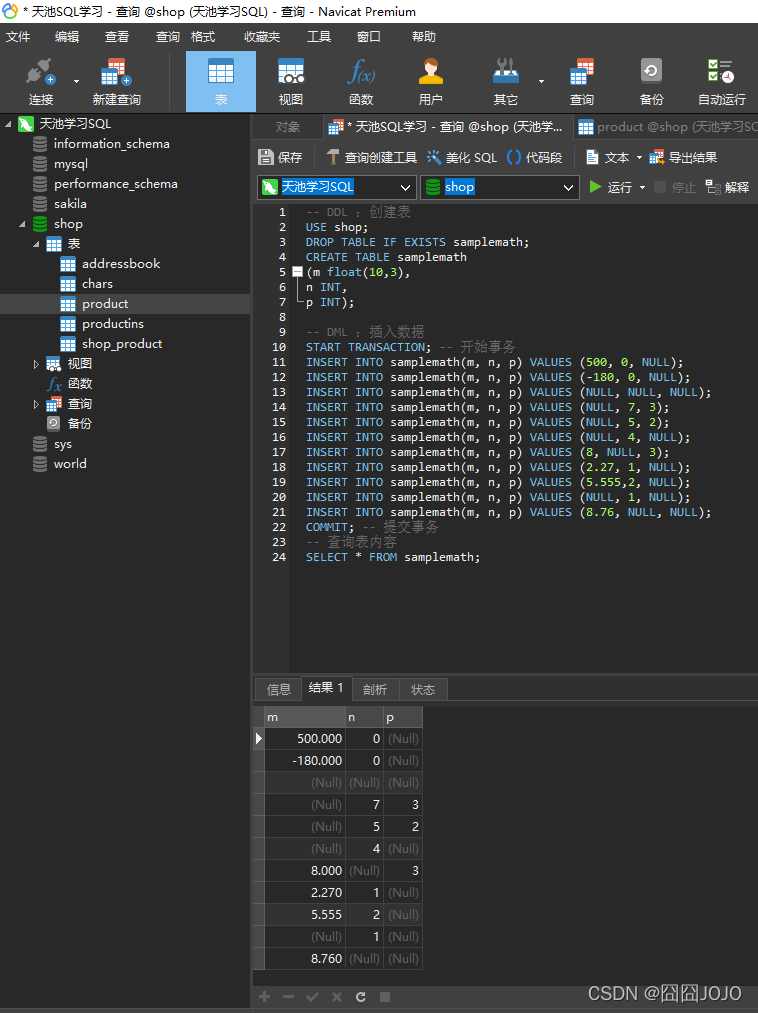Screen dimensions: 758x1013
Task: Click the 解释 explain button
Action: click(x=728, y=187)
